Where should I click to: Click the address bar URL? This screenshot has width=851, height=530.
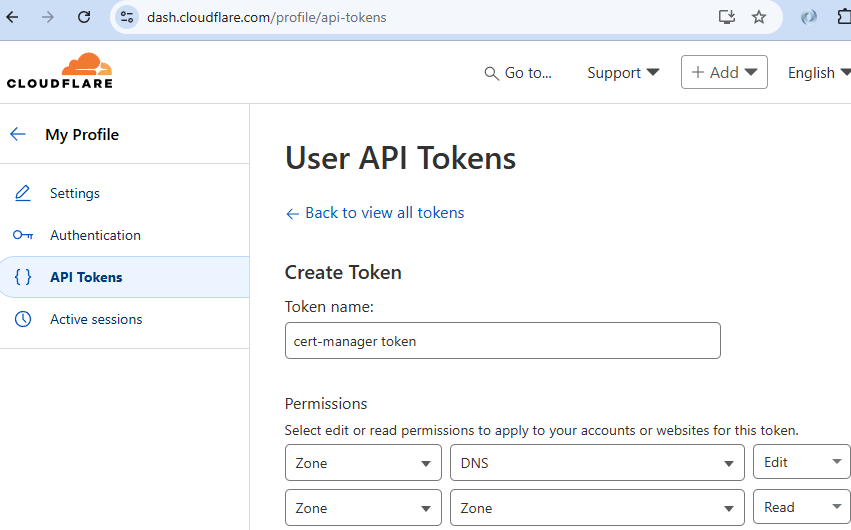[x=266, y=17]
